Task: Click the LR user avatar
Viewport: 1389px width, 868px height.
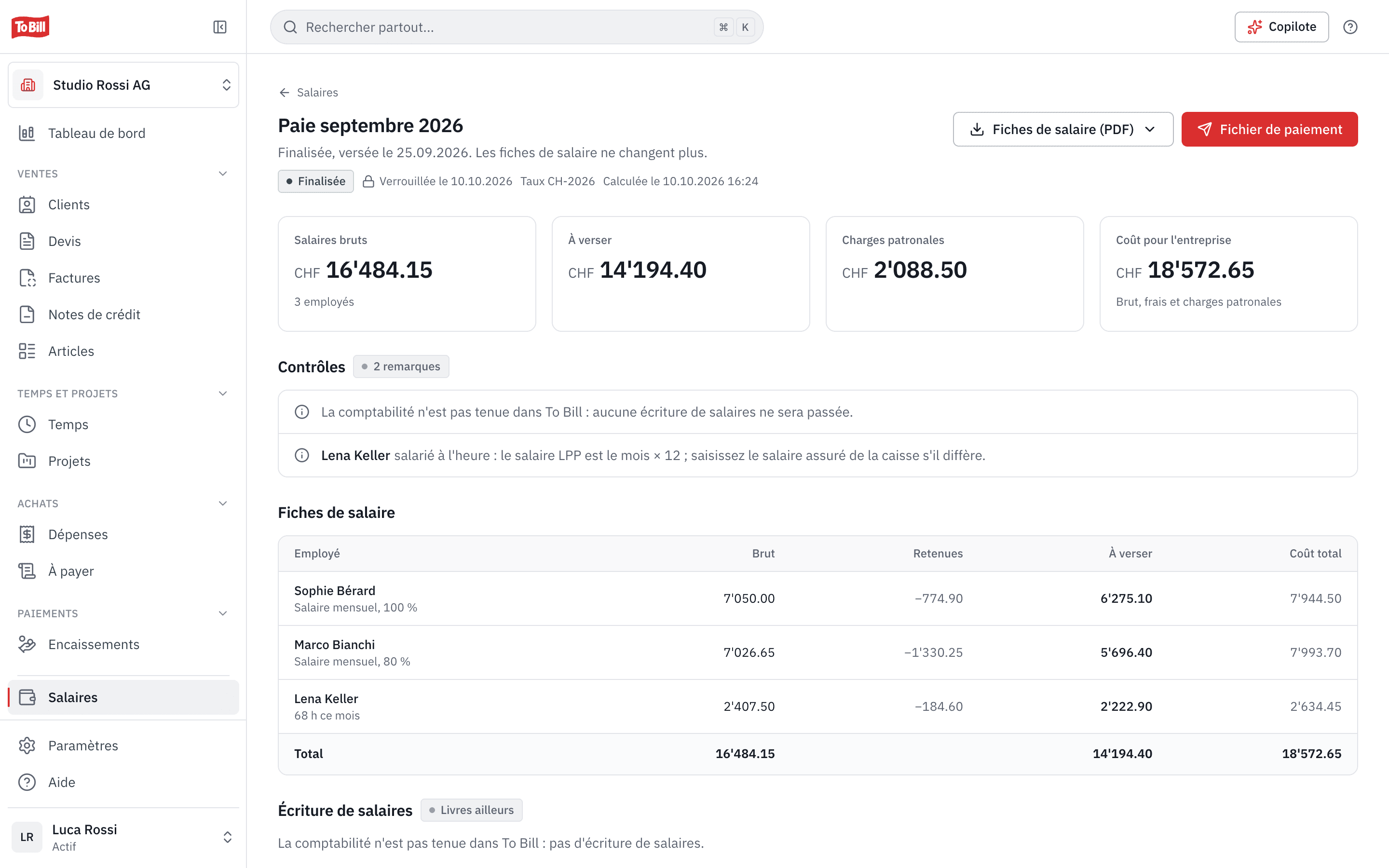Action: [x=27, y=837]
